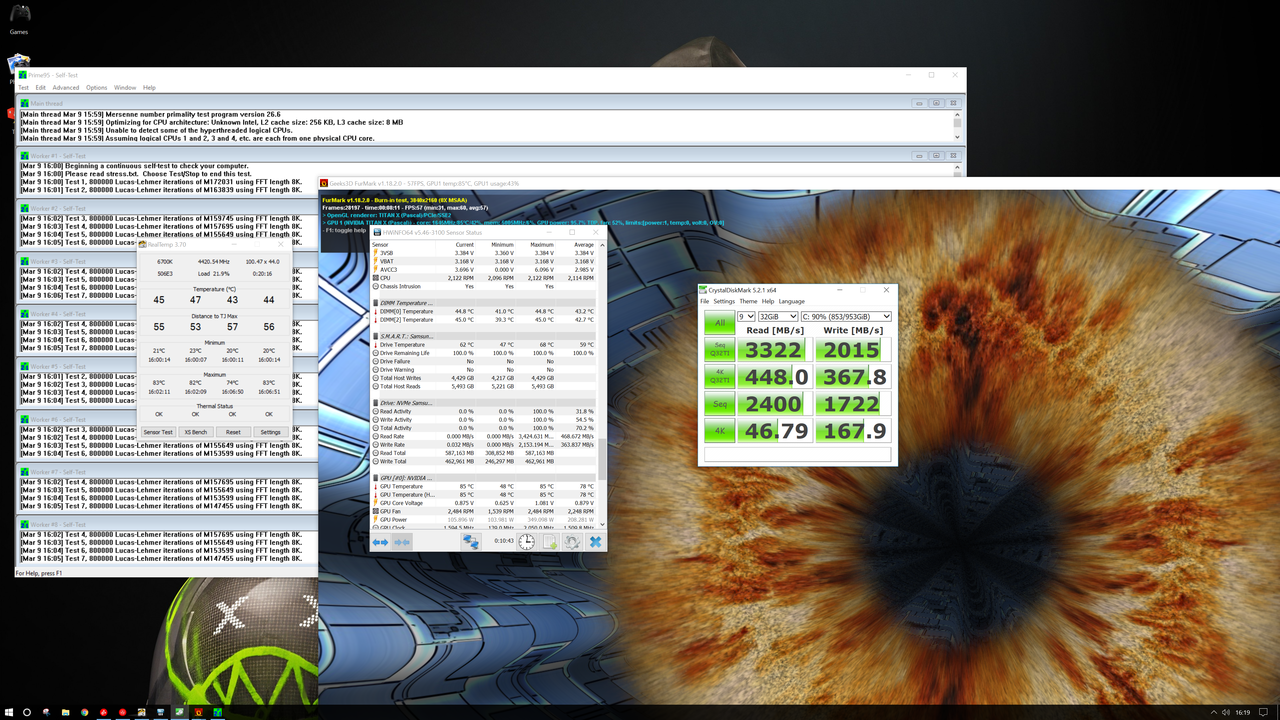Viewport: 1280px width, 720px height.
Task: Click the Windows Start button
Action: coord(9,712)
